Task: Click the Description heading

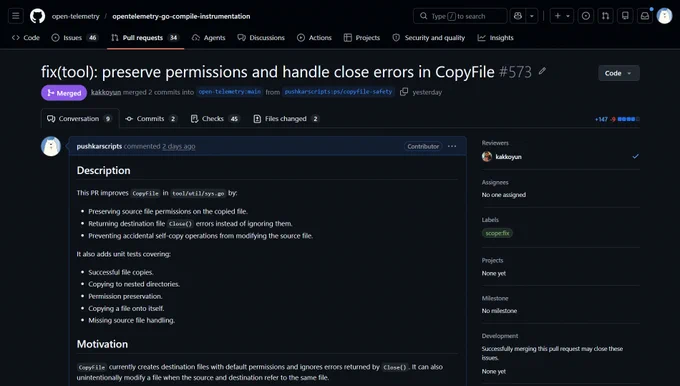Action: (x=103, y=170)
